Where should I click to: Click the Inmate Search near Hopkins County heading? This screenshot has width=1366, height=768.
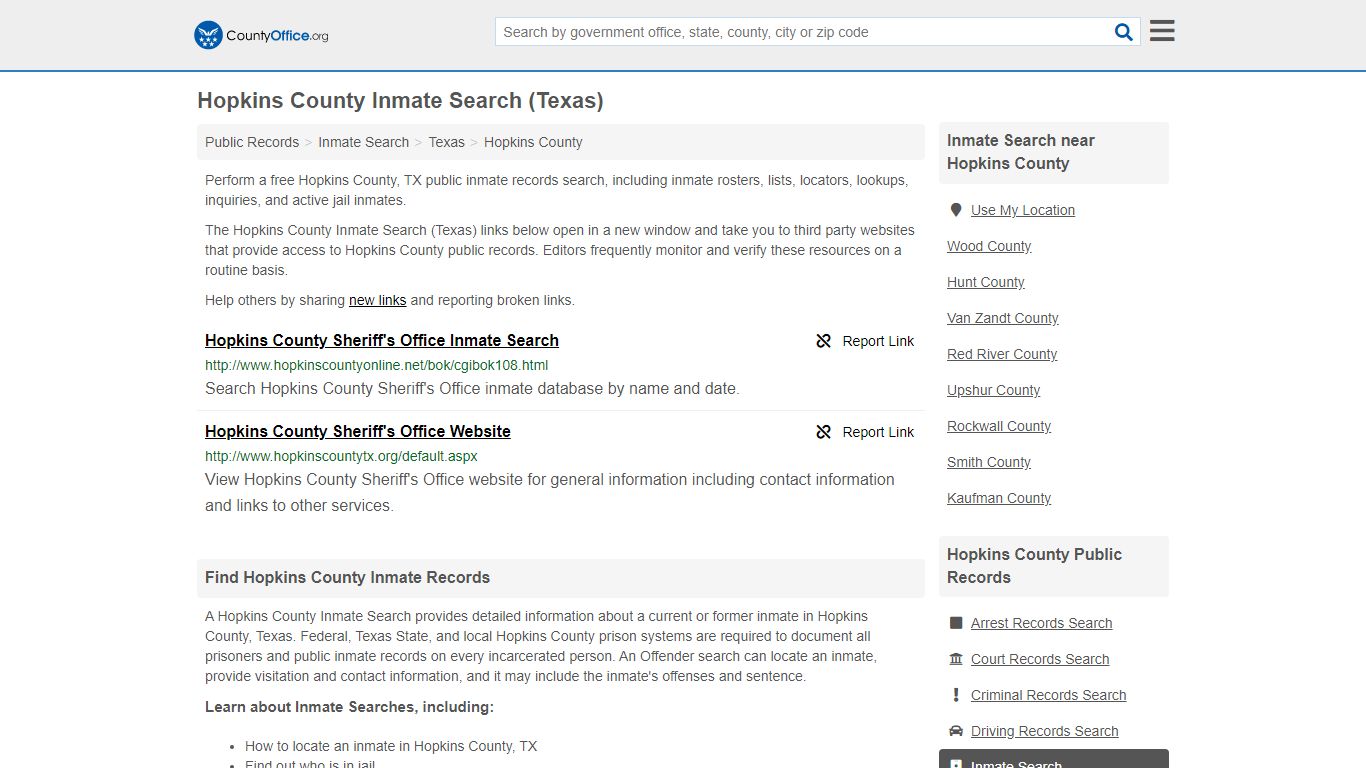pyautogui.click(x=1021, y=152)
